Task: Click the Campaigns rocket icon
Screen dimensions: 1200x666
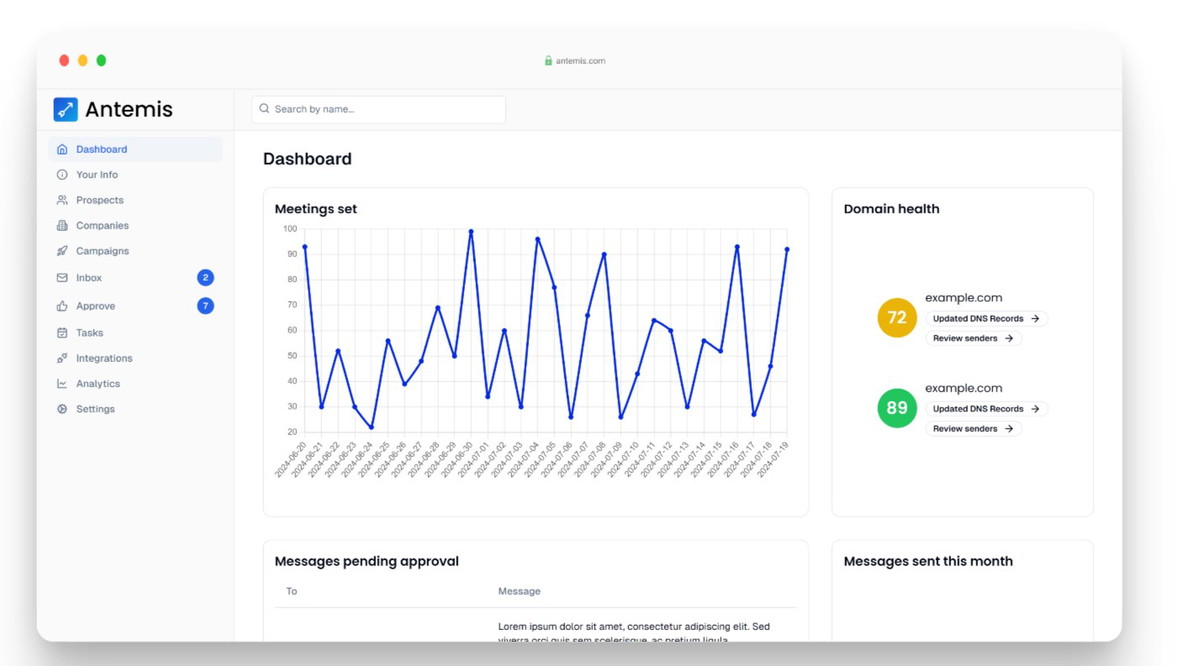Action: coord(62,251)
